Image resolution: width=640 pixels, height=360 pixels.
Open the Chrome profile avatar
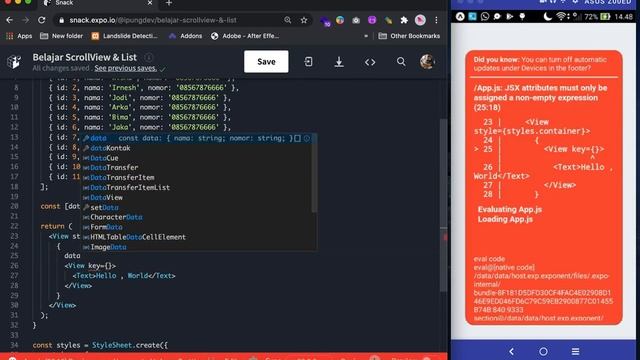click(420, 20)
